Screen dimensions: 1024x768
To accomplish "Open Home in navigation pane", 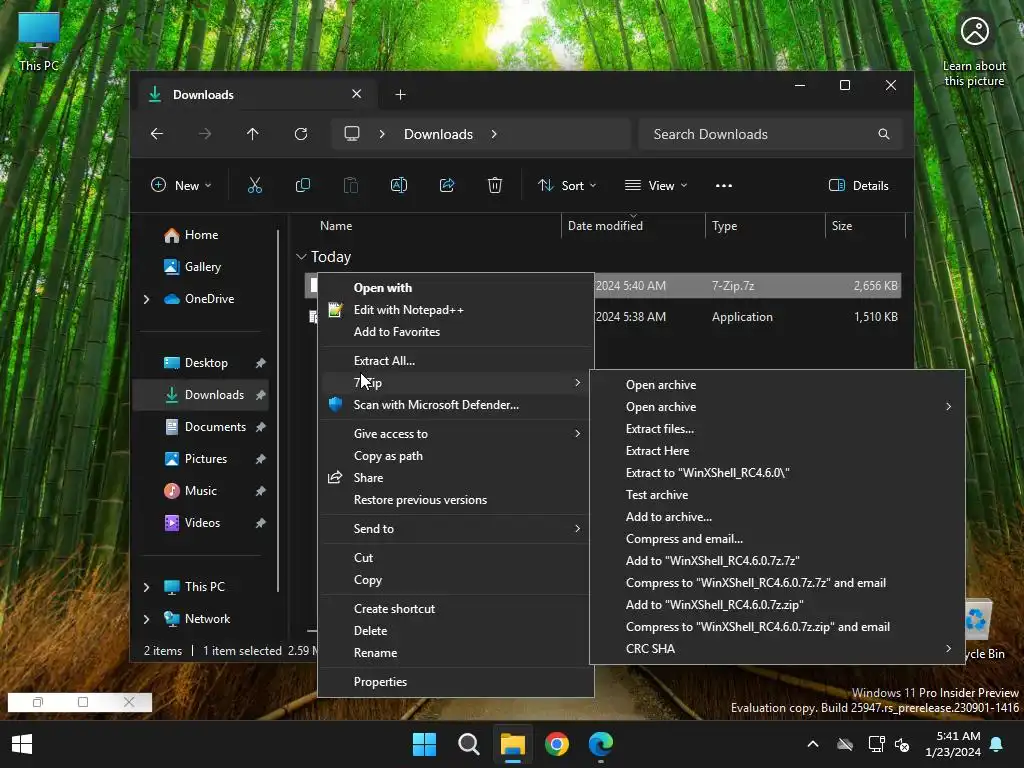I will coord(201,235).
